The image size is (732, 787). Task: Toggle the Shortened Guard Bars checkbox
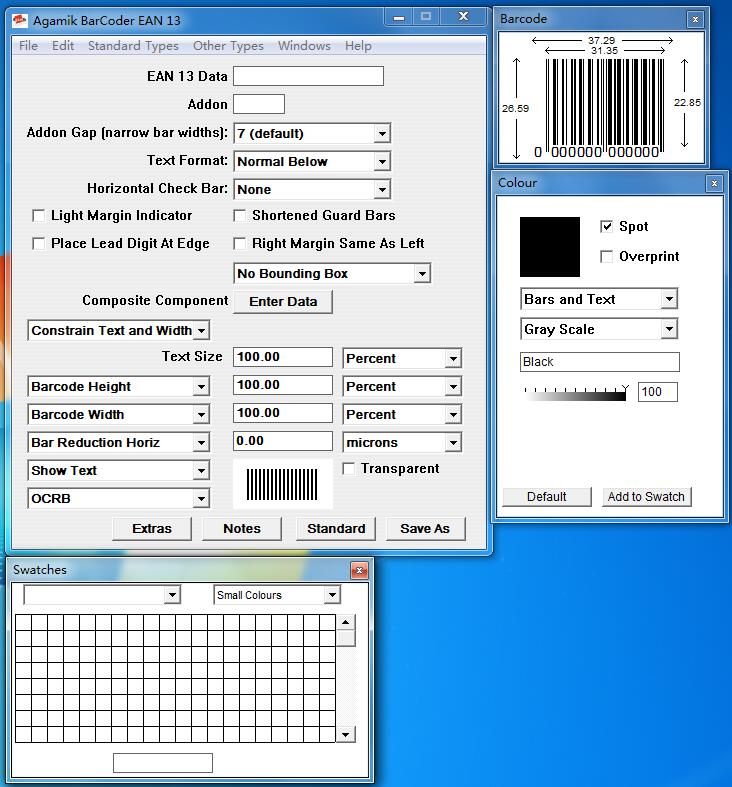pos(240,216)
